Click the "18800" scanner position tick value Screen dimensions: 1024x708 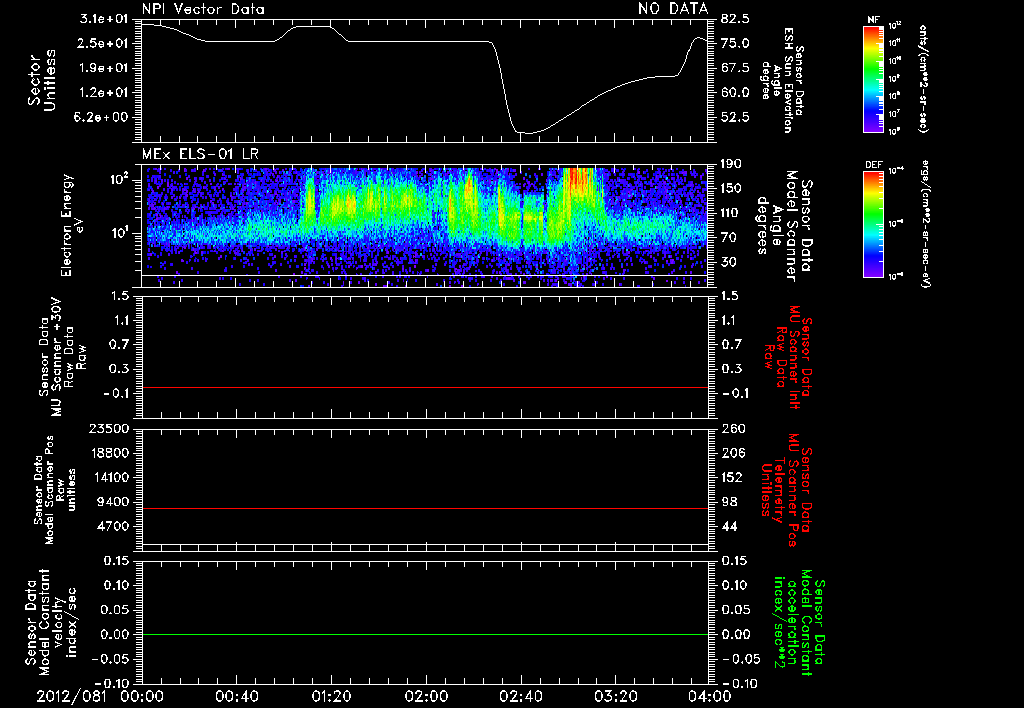tap(110, 453)
